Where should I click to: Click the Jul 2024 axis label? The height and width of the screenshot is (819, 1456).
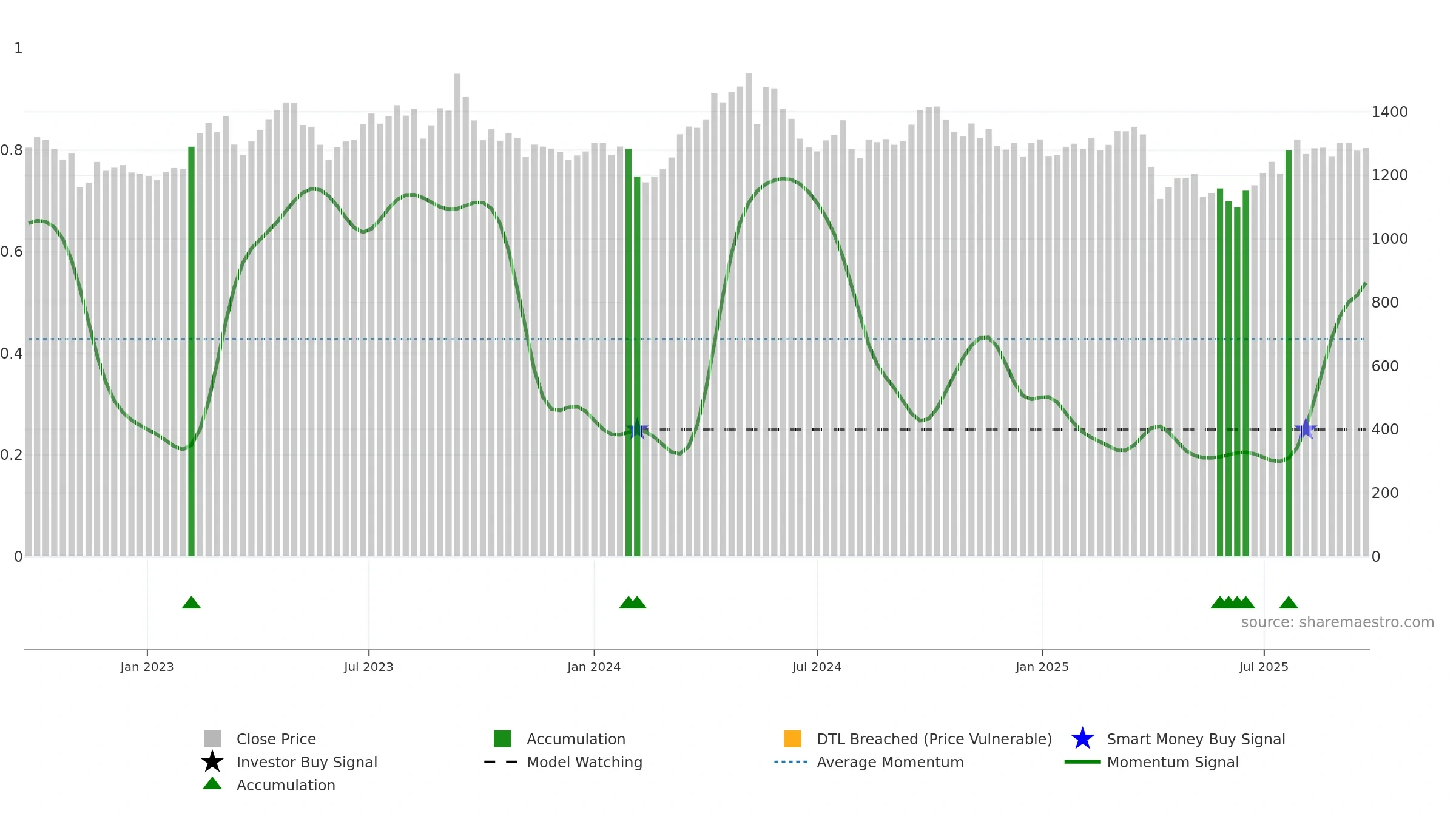click(x=817, y=667)
